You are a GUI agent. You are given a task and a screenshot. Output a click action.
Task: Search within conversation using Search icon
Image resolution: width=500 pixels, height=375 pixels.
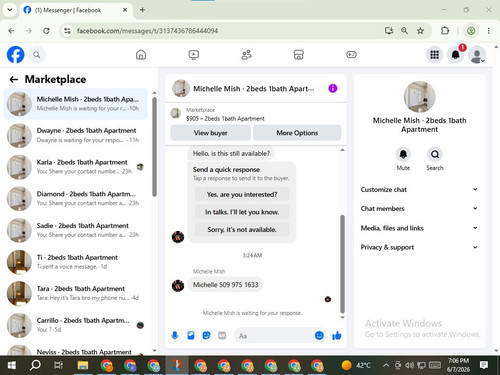pos(435,154)
